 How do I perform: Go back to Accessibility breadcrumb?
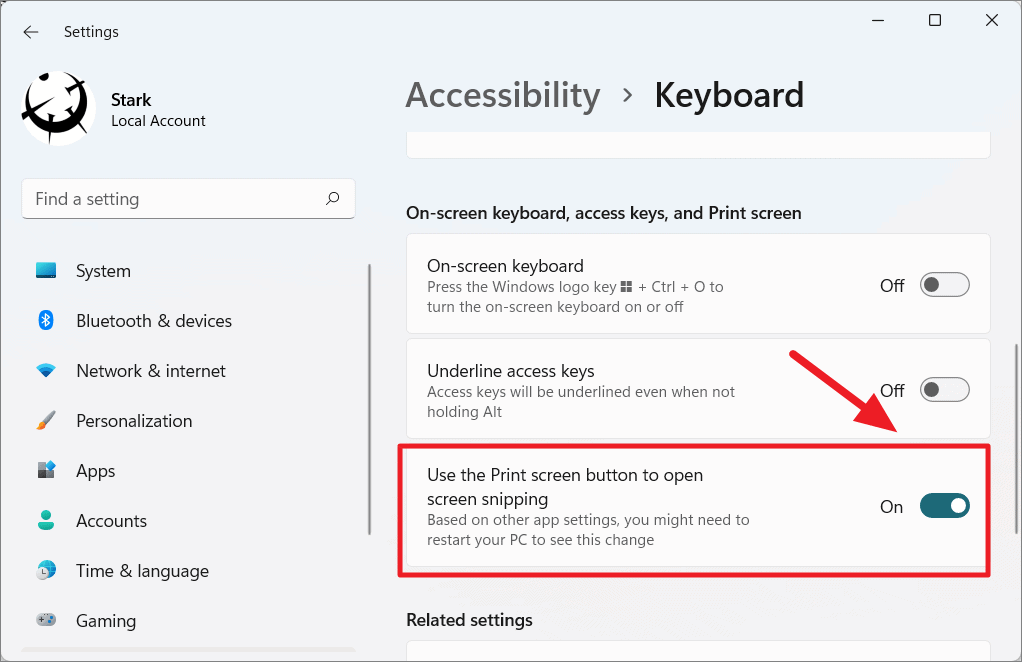(502, 95)
